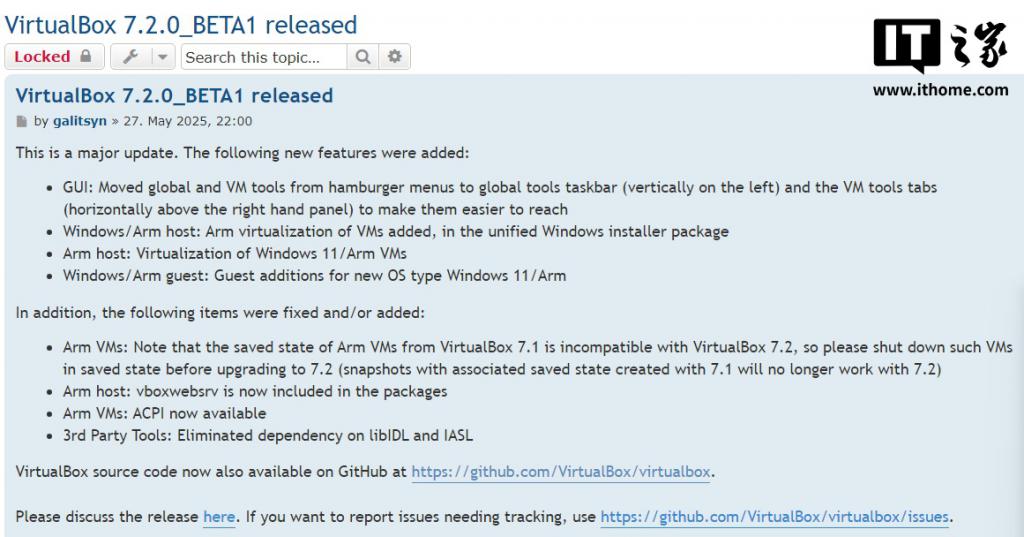
Task: Click the wrench topic tools icon
Action: pyautogui.click(x=131, y=57)
